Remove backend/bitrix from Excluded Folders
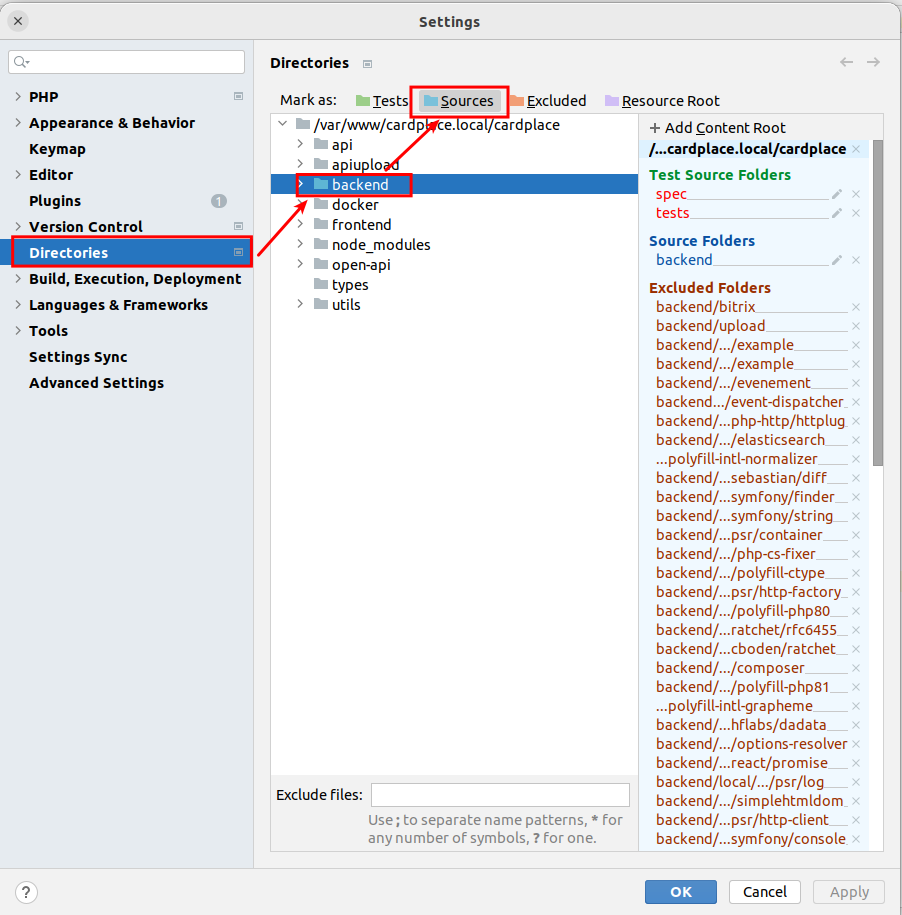902x915 pixels. (x=856, y=306)
